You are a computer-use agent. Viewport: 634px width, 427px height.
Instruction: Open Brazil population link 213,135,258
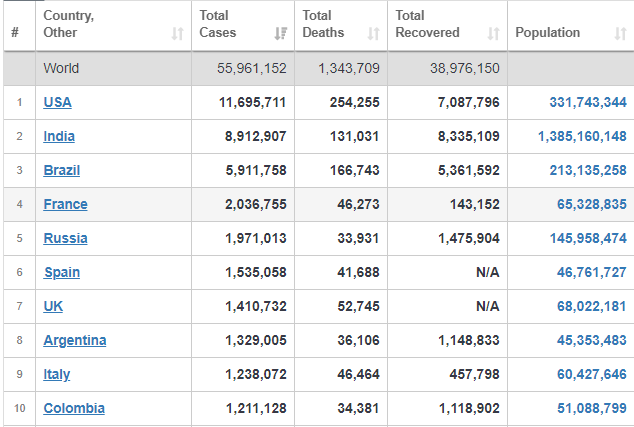click(588, 170)
